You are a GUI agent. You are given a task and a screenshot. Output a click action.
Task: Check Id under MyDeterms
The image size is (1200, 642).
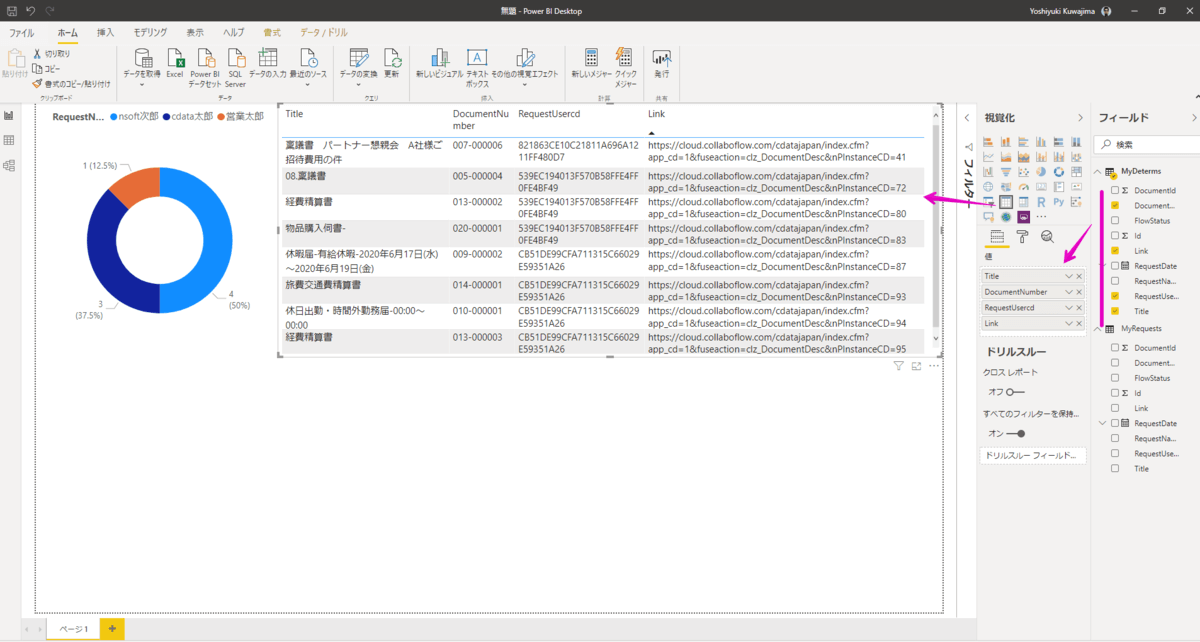[1115, 235]
